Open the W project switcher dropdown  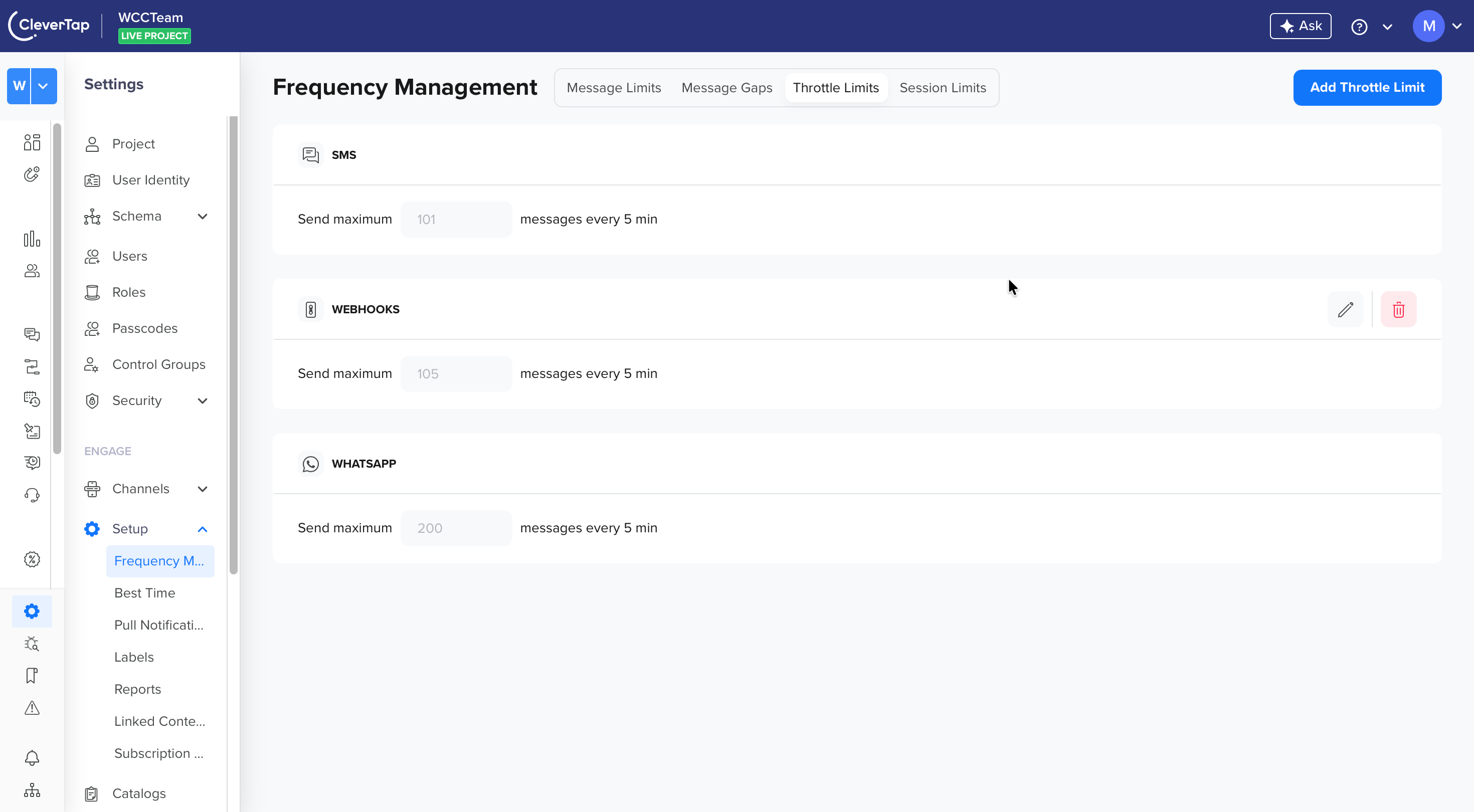coord(43,86)
